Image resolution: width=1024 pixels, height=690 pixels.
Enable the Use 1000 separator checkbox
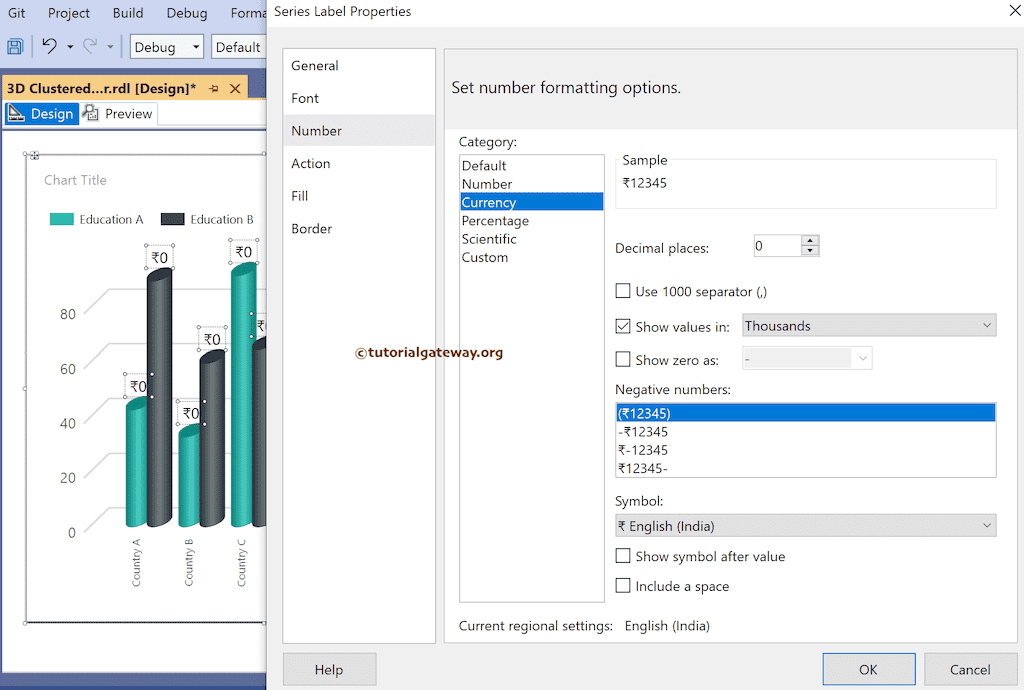(623, 290)
